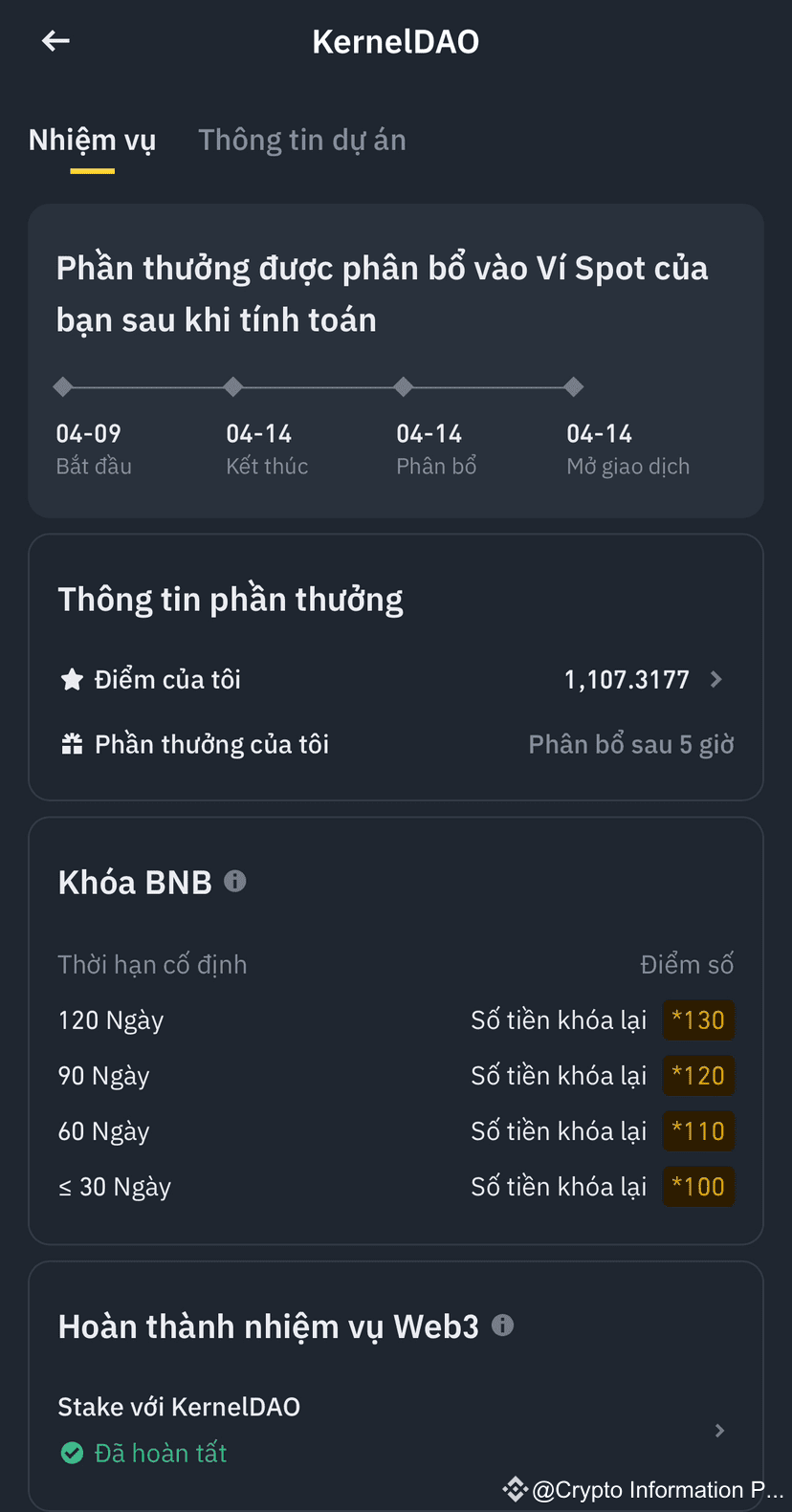The image size is (792, 1512).
Task: Click the *120 badge on 90 Ngày row
Action: pos(698,1075)
